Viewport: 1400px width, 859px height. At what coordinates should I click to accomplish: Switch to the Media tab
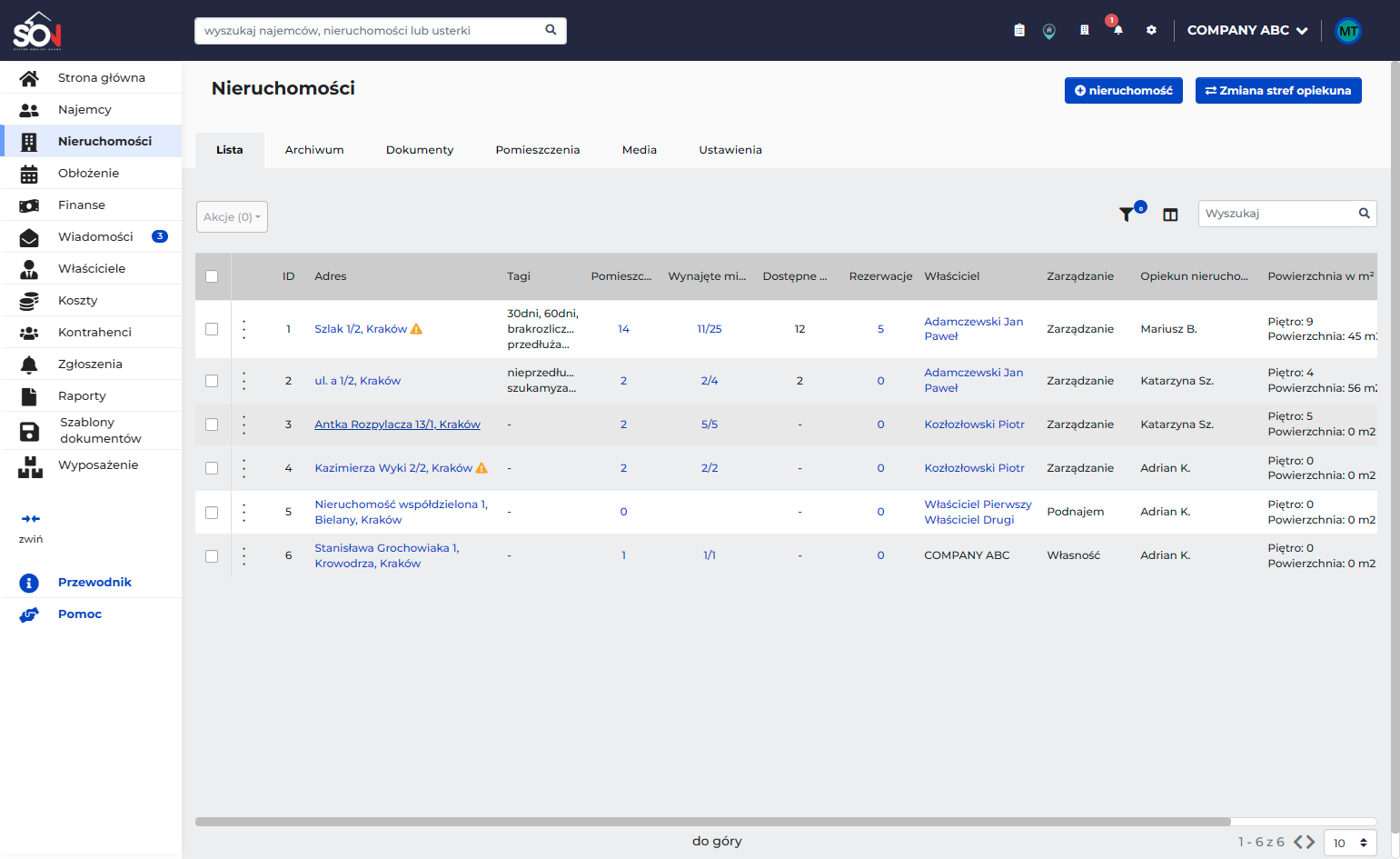640,150
